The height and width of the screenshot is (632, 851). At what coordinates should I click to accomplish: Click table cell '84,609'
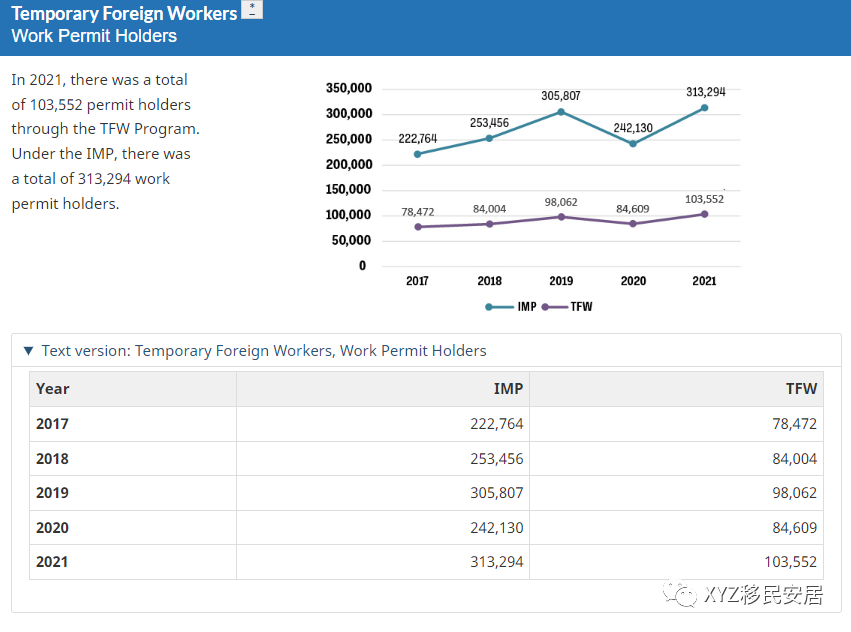pos(676,528)
